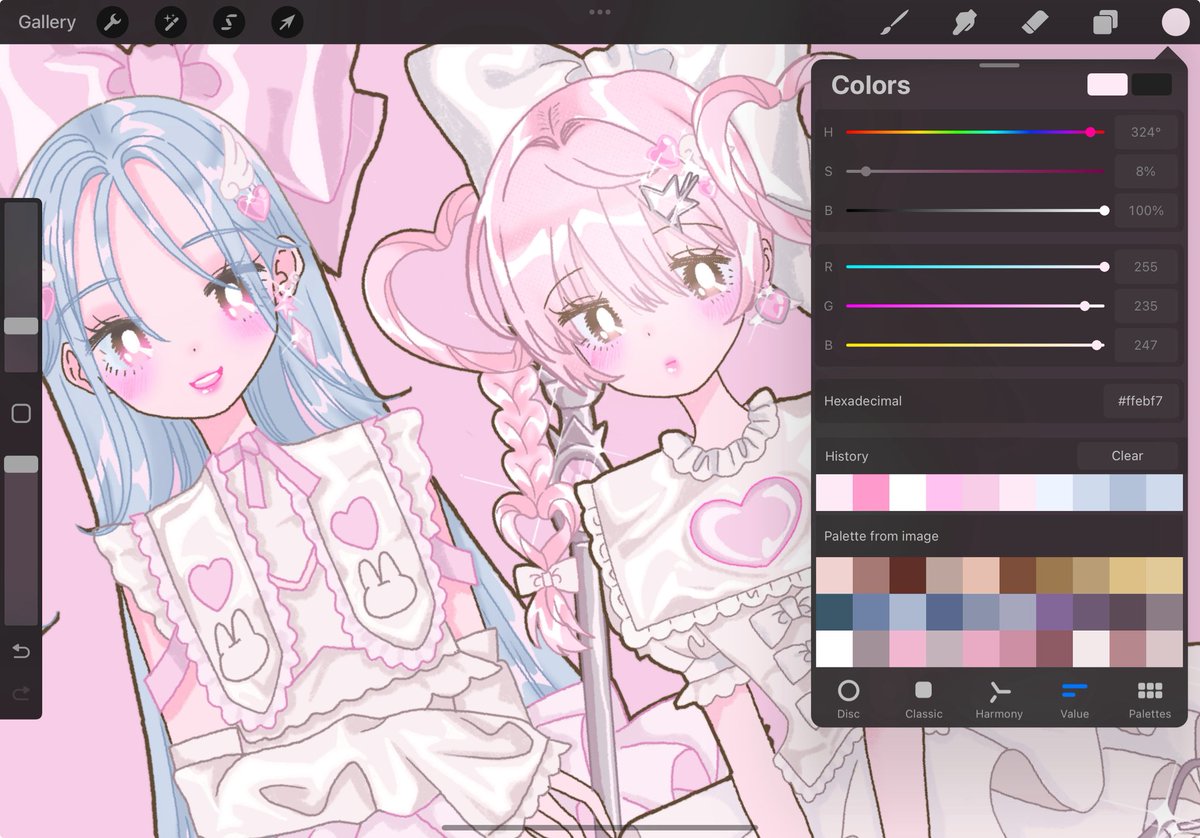This screenshot has height=838, width=1200.
Task: Switch to the Classic color picker
Action: (x=923, y=697)
